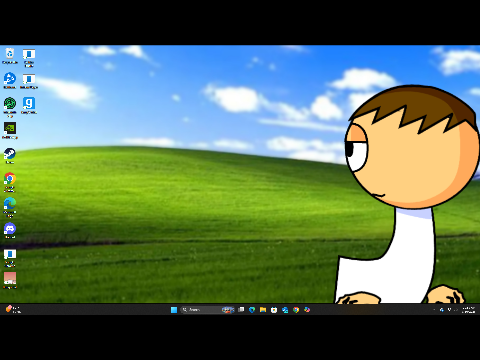Select the generic shortcut icon below Discord
This screenshot has width=480, height=360.
click(10, 257)
